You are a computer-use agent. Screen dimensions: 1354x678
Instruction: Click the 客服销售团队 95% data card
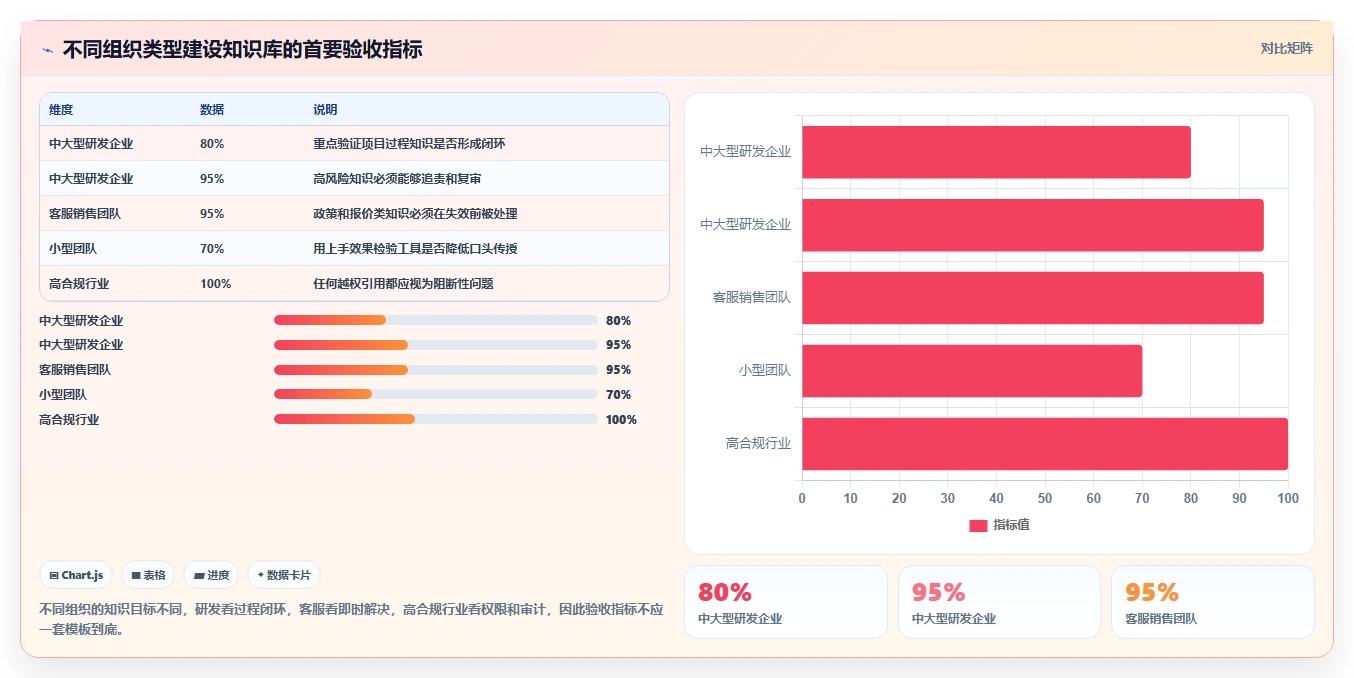(1213, 602)
